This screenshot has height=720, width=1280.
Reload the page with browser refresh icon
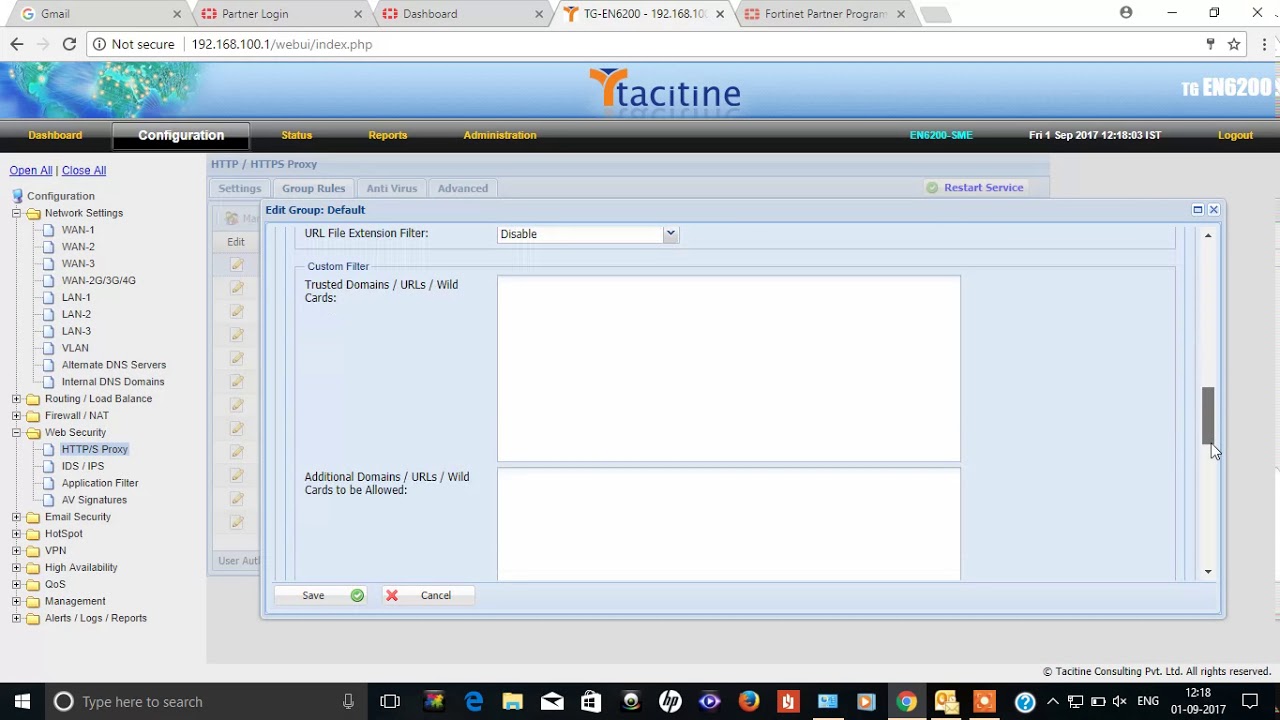pos(69,44)
